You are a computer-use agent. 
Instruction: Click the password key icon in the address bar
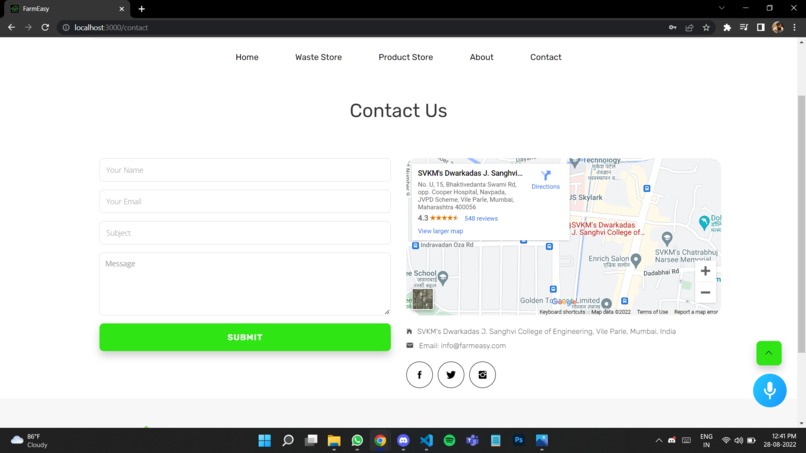click(672, 27)
